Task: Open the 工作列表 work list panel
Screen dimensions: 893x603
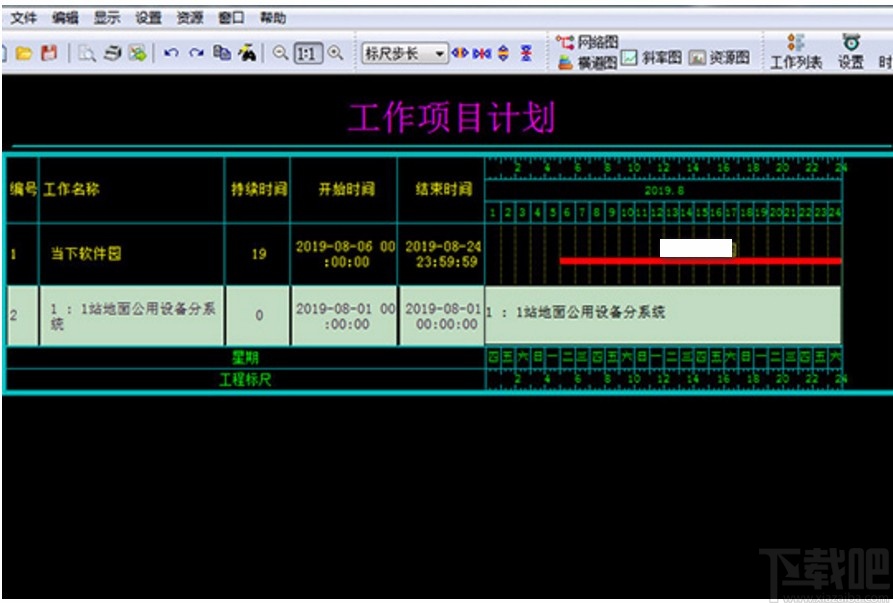Action: pos(797,50)
